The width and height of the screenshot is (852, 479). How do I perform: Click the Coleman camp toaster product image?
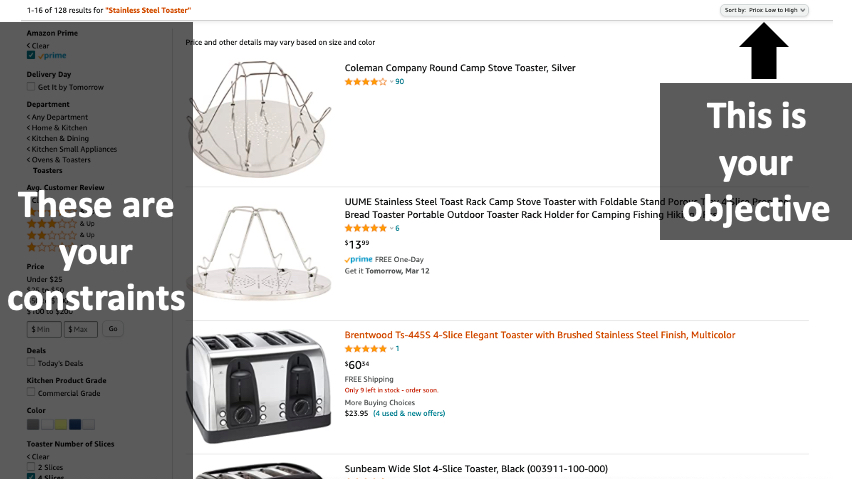pyautogui.click(x=259, y=119)
